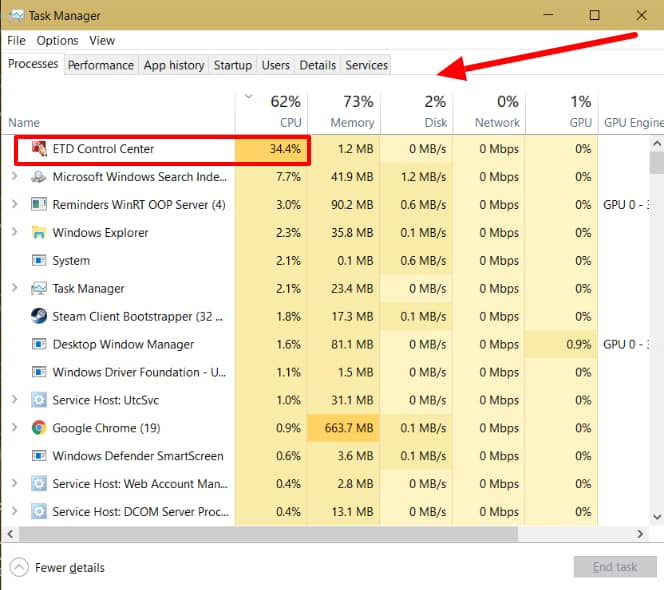
Task: Click the Steam Client Bootstrapper icon
Action: point(39,316)
